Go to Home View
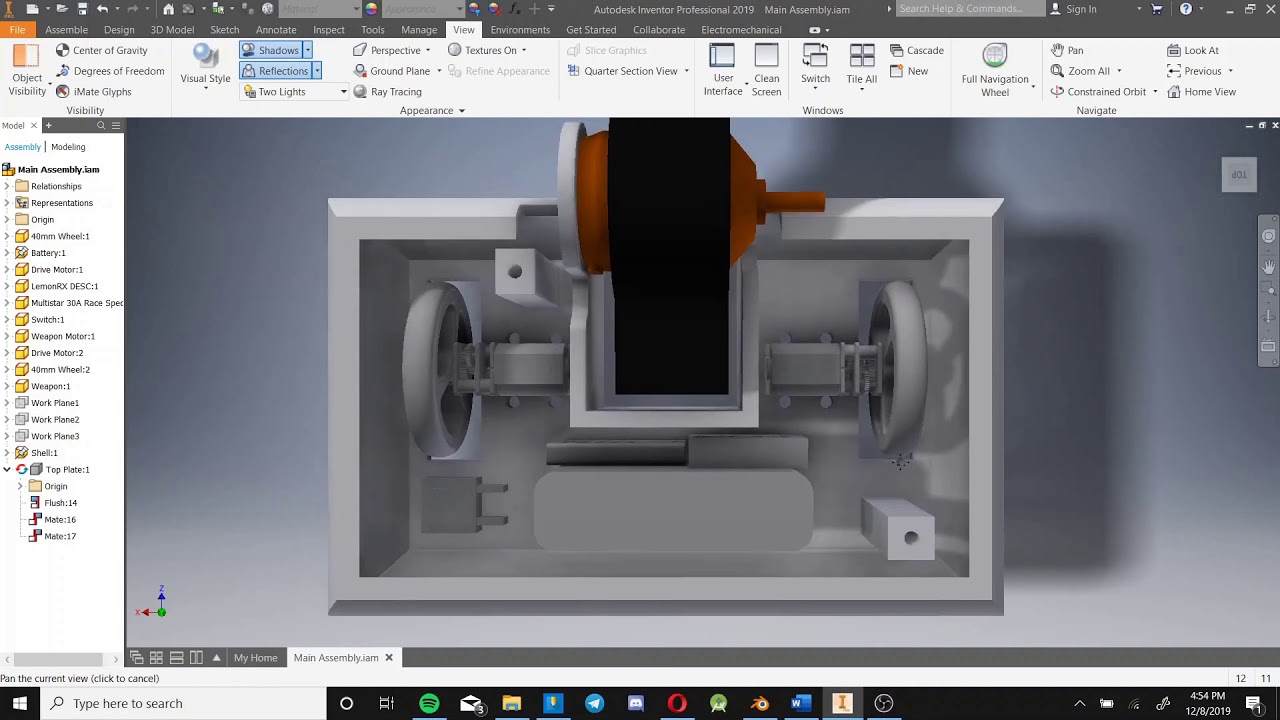 click(x=1201, y=92)
